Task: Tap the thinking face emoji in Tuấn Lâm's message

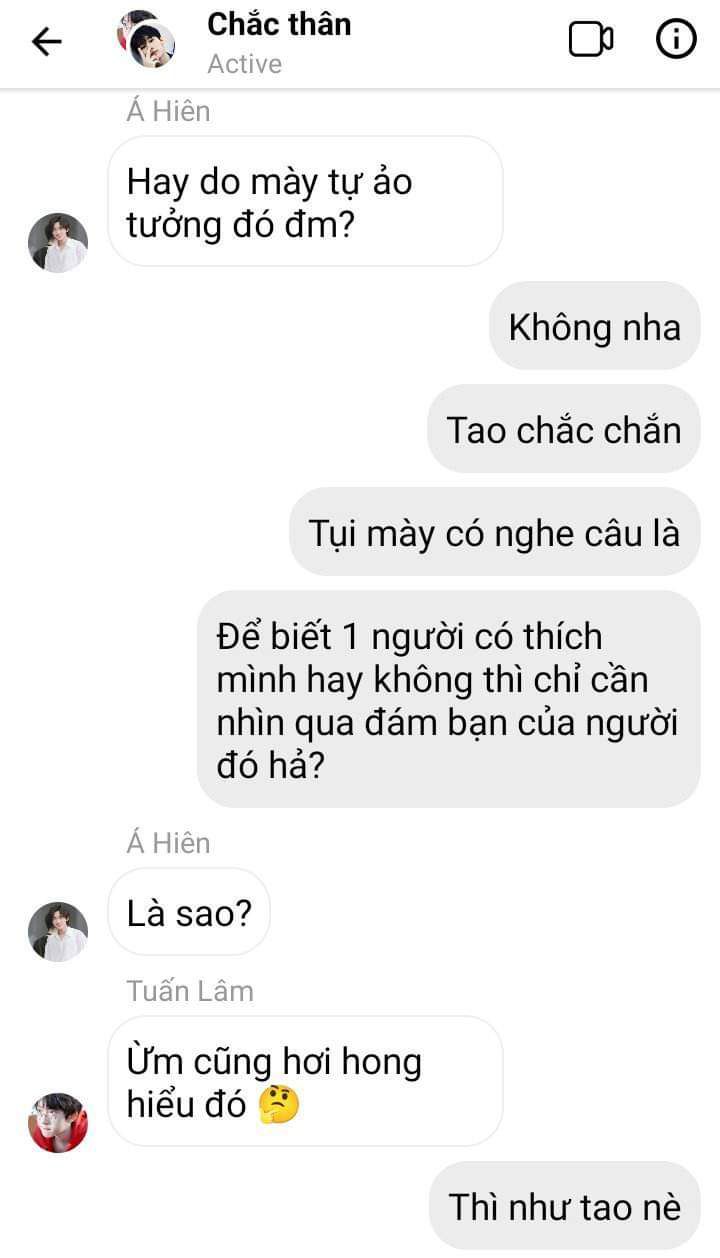Action: 279,1106
